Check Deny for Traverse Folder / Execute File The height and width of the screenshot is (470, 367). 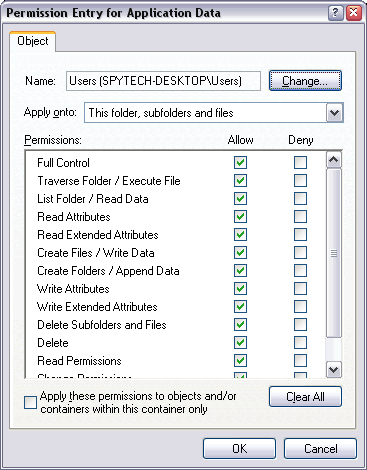300,181
